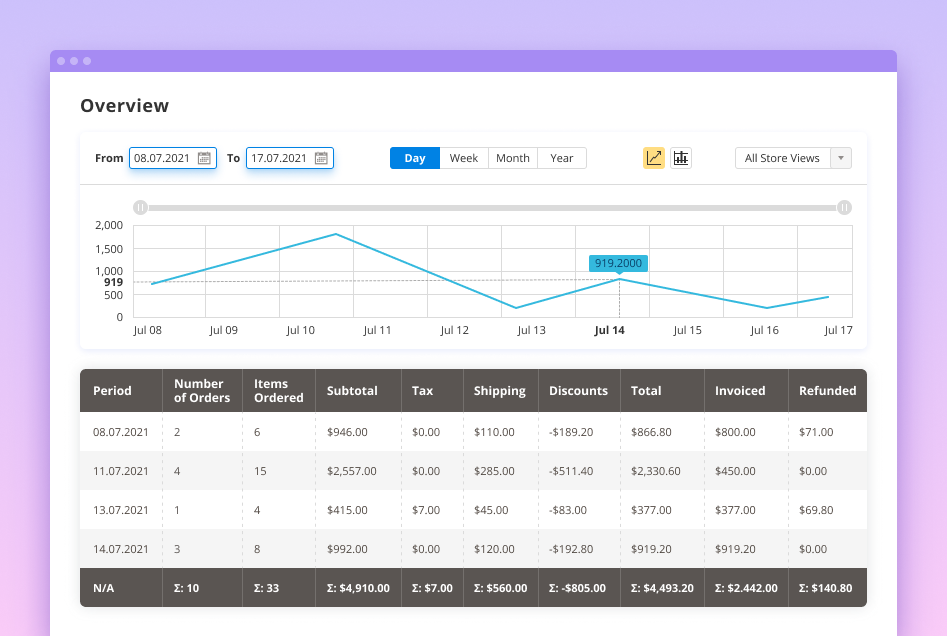The image size is (947, 636).
Task: Open calendar picker for From date
Action: [x=204, y=157]
